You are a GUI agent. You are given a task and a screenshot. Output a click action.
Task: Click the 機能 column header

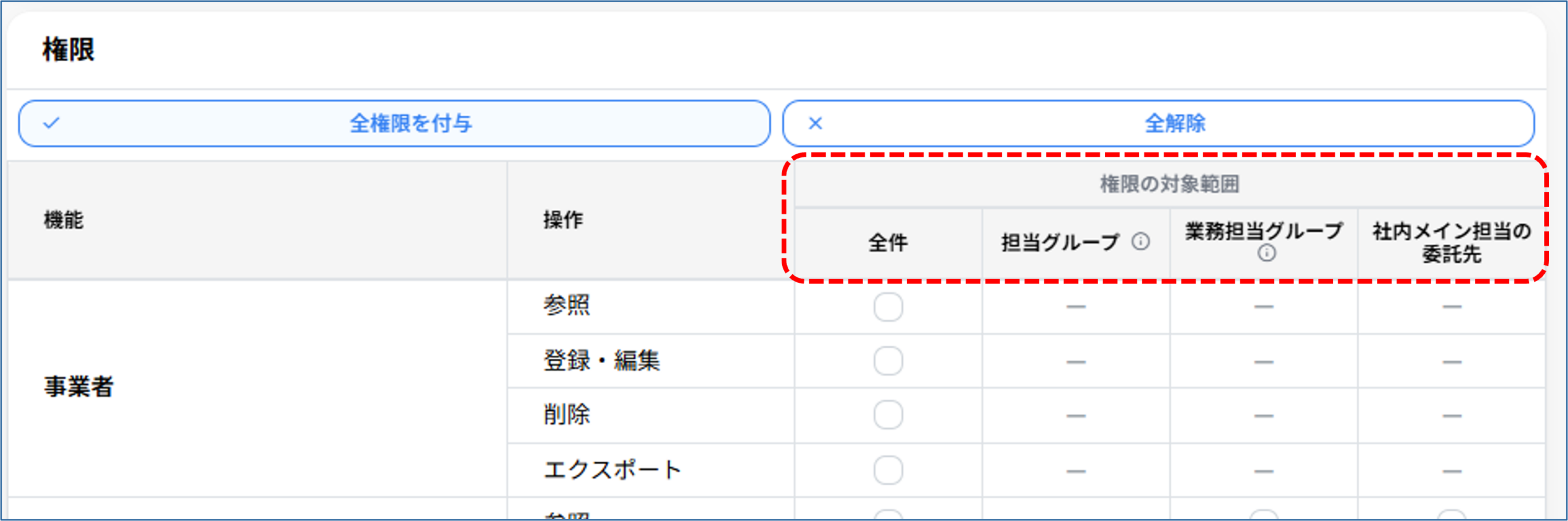tap(64, 220)
